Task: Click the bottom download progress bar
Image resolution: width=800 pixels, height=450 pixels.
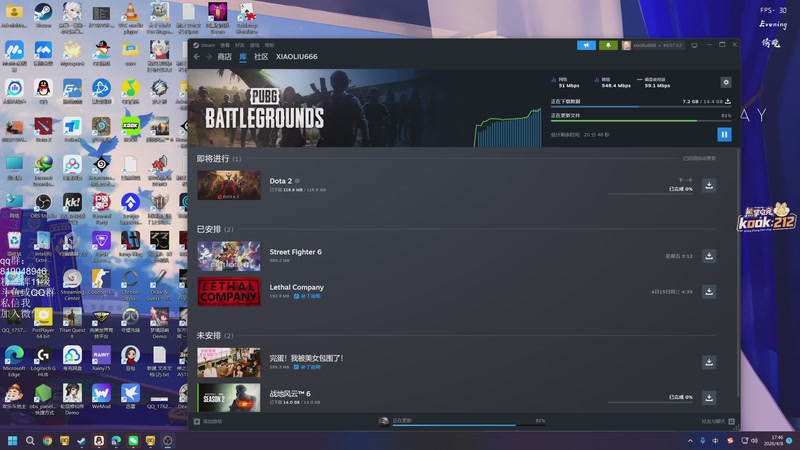Action: [x=468, y=424]
